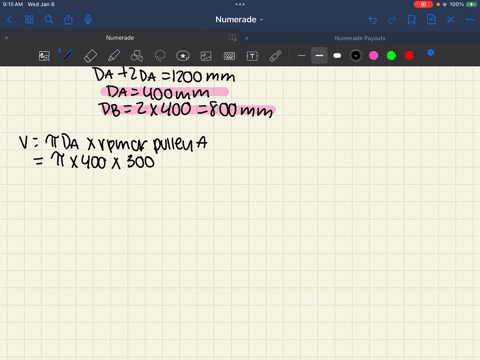480x360 pixels.
Task: Open the page thumbnails grid view
Action: point(29,20)
